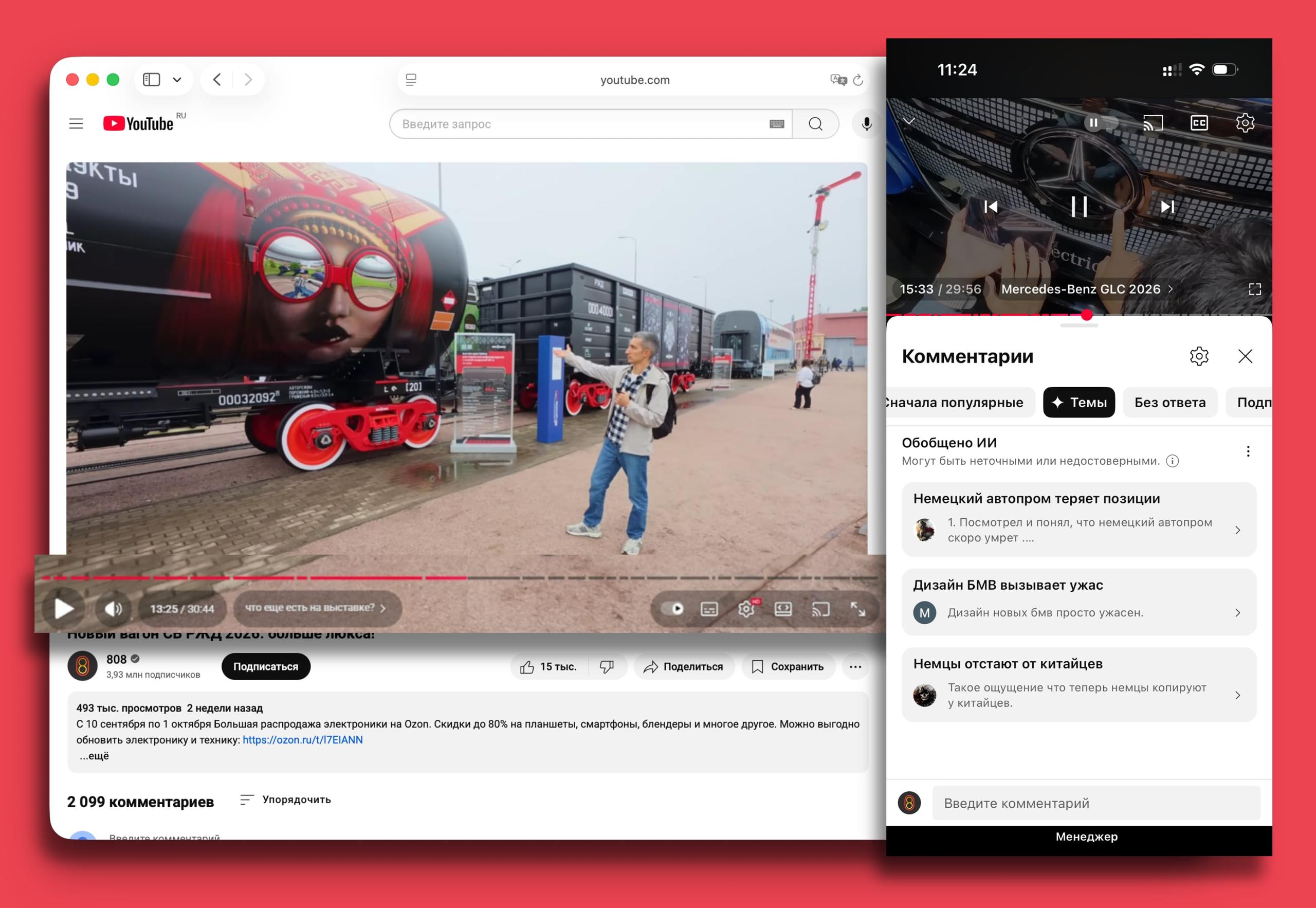Click the search magnifier button
This screenshot has width=1316, height=908.
(815, 124)
